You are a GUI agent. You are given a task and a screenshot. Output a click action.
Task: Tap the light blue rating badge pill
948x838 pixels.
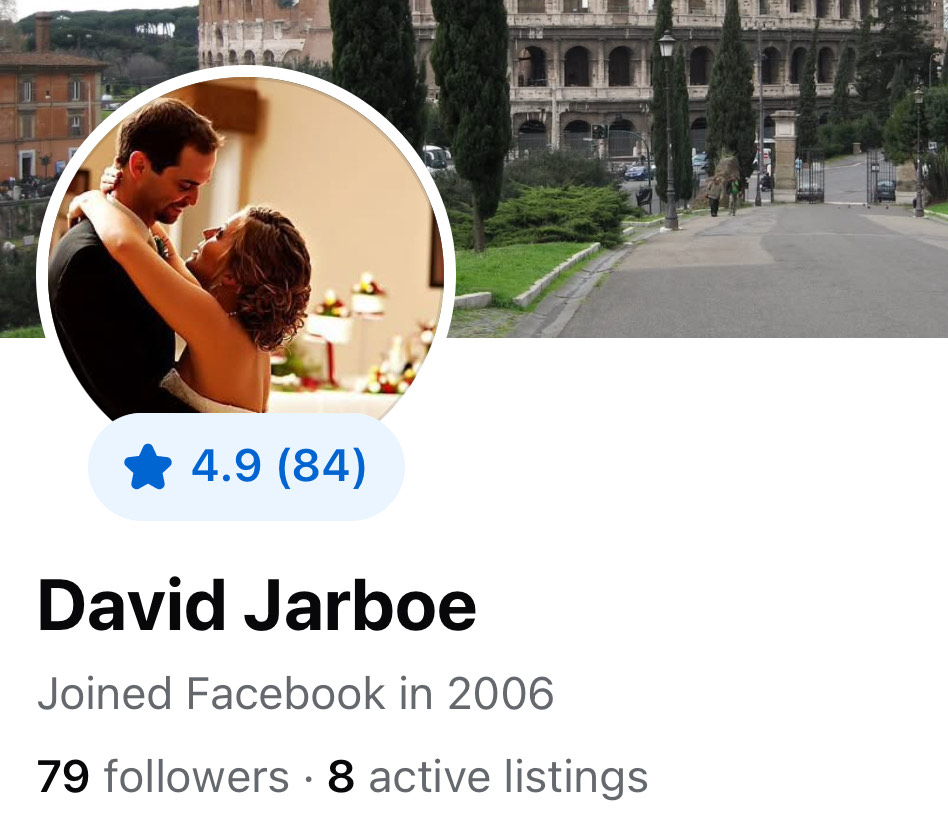[x=246, y=467]
